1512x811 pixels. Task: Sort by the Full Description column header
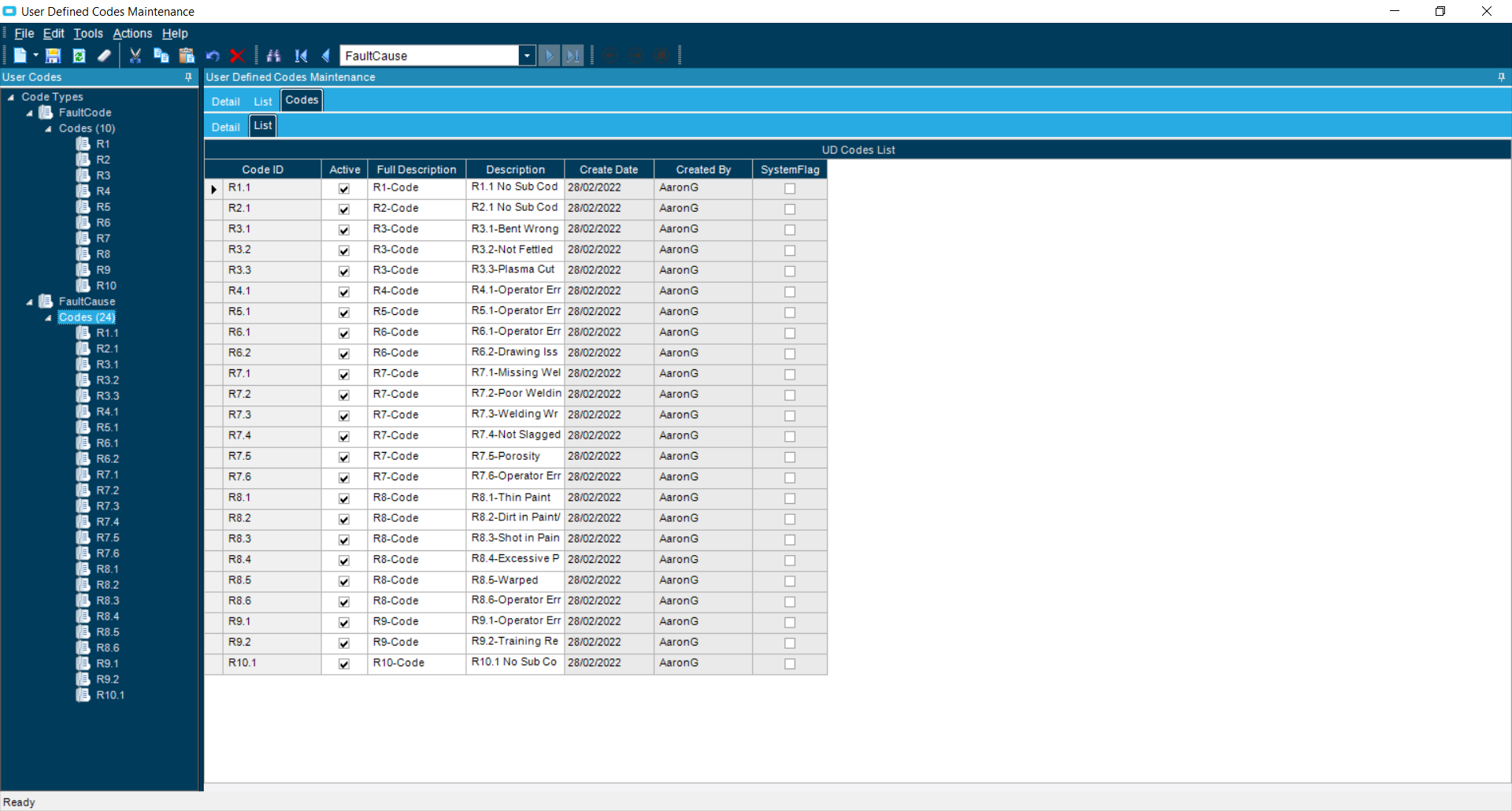coord(417,169)
